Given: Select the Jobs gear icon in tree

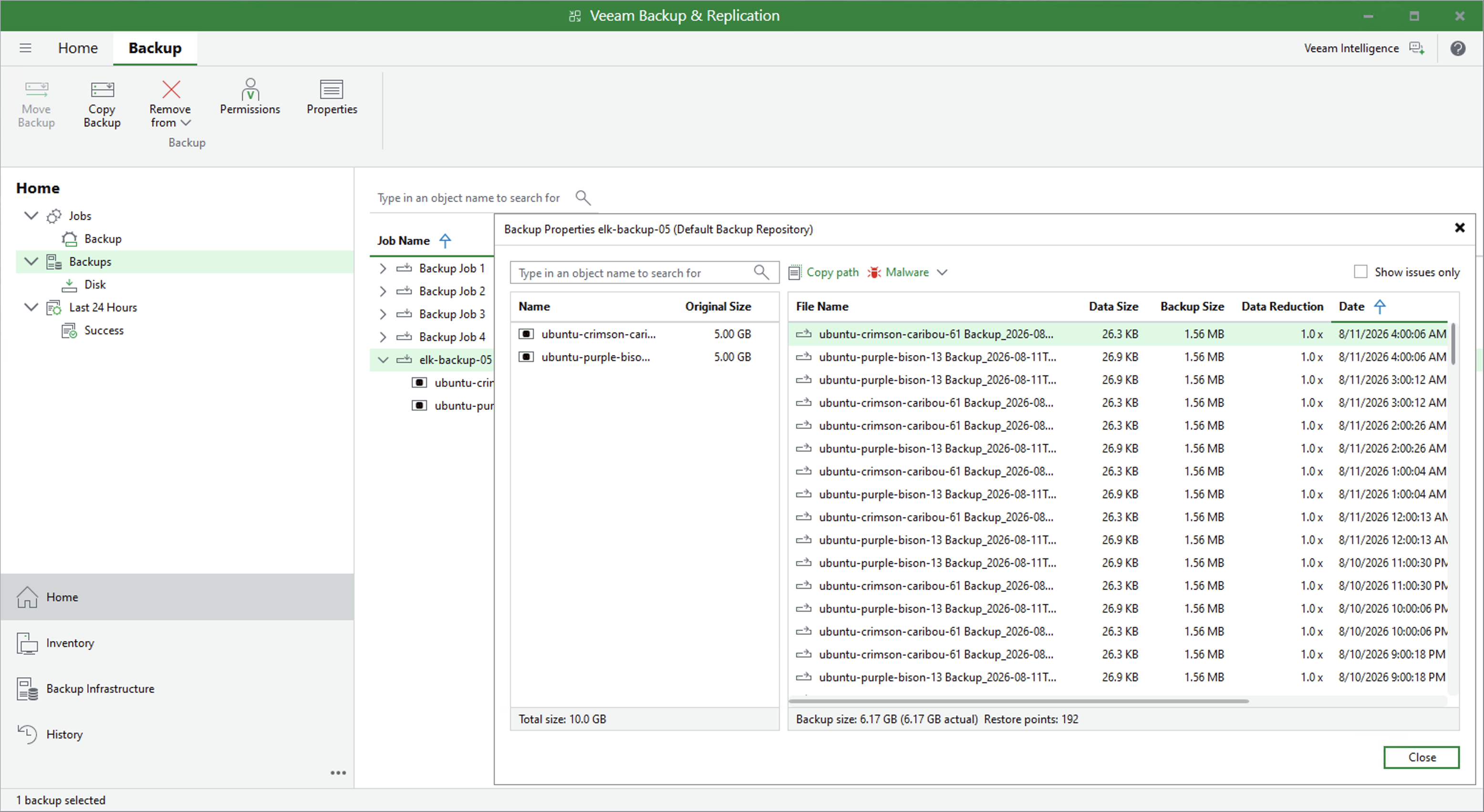Looking at the screenshot, I should pyautogui.click(x=53, y=216).
